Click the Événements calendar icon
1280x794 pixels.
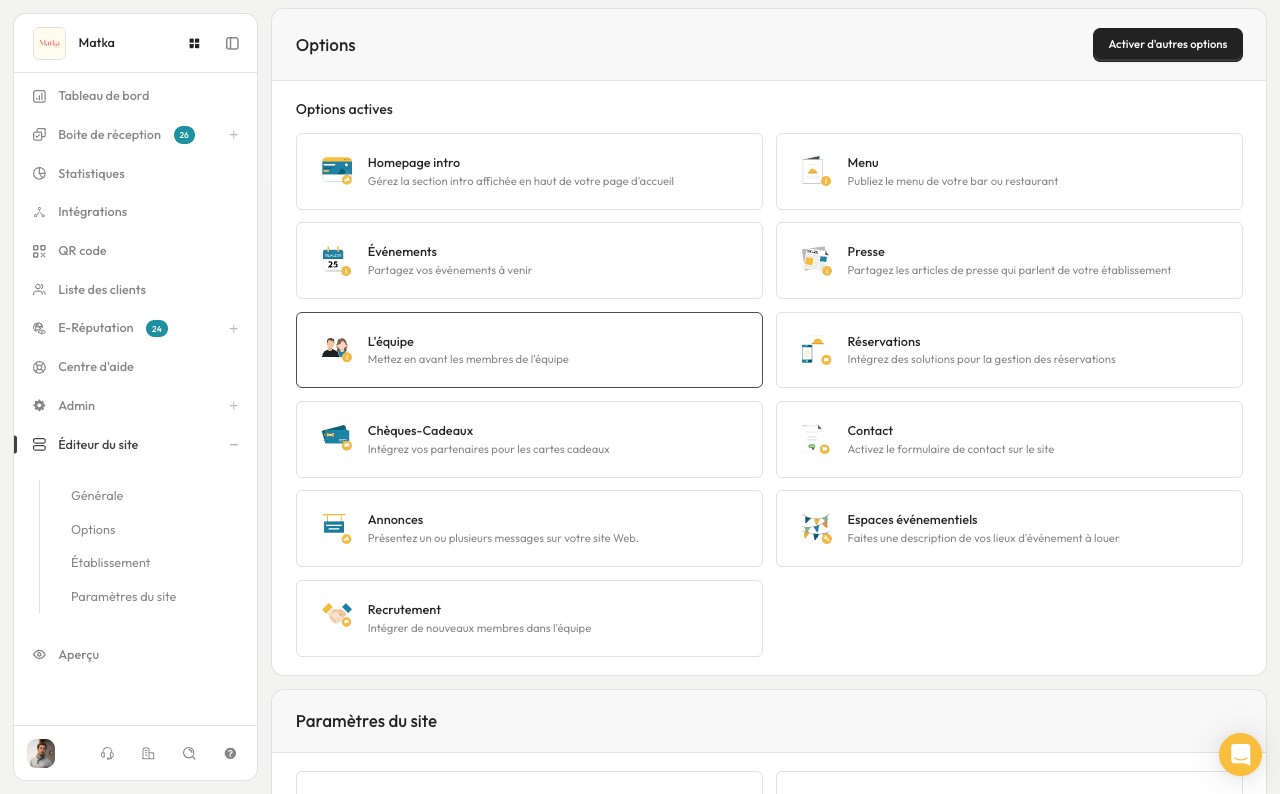click(x=337, y=260)
